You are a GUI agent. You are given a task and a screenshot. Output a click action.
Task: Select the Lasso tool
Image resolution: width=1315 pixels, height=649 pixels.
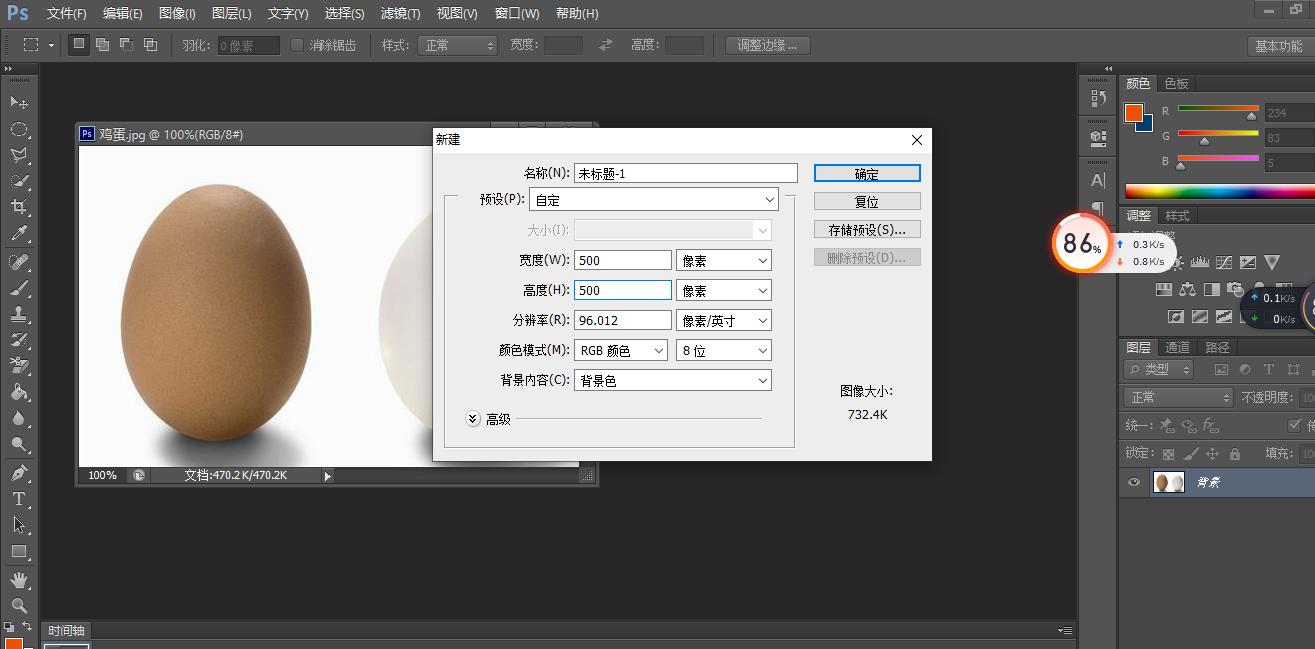[x=20, y=155]
